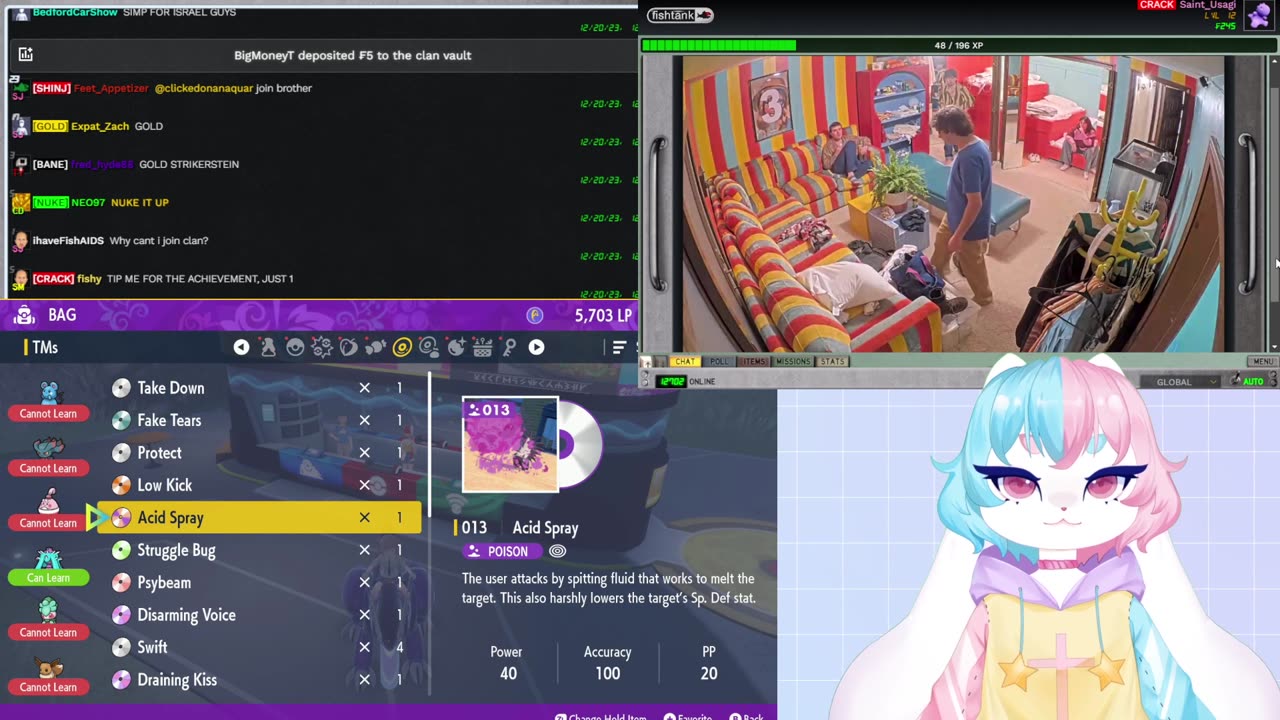The image size is (1280, 720).
Task: Click the bottom Eevee party icon
Action: [48, 667]
